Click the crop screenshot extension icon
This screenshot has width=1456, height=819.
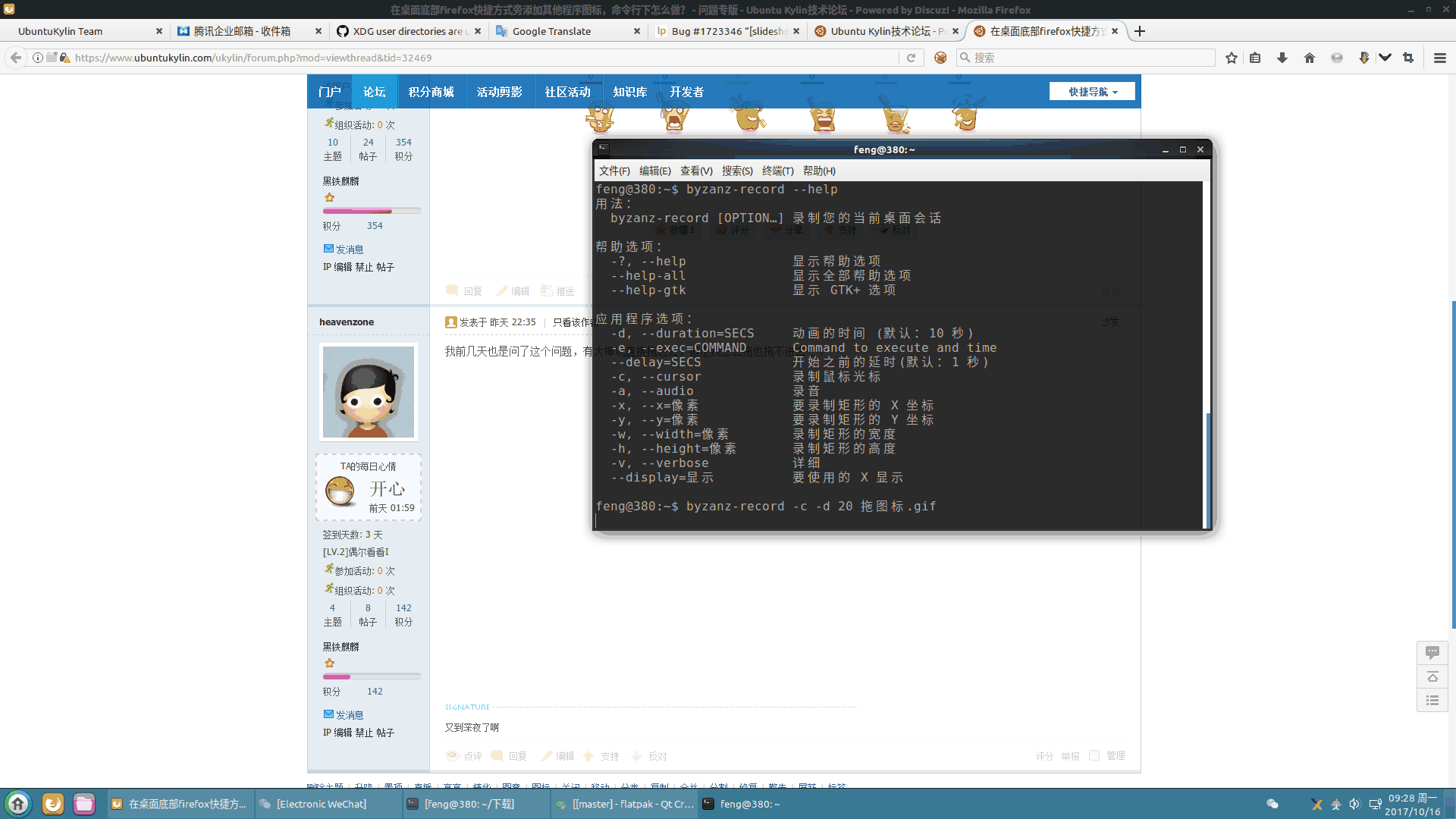point(1408,58)
